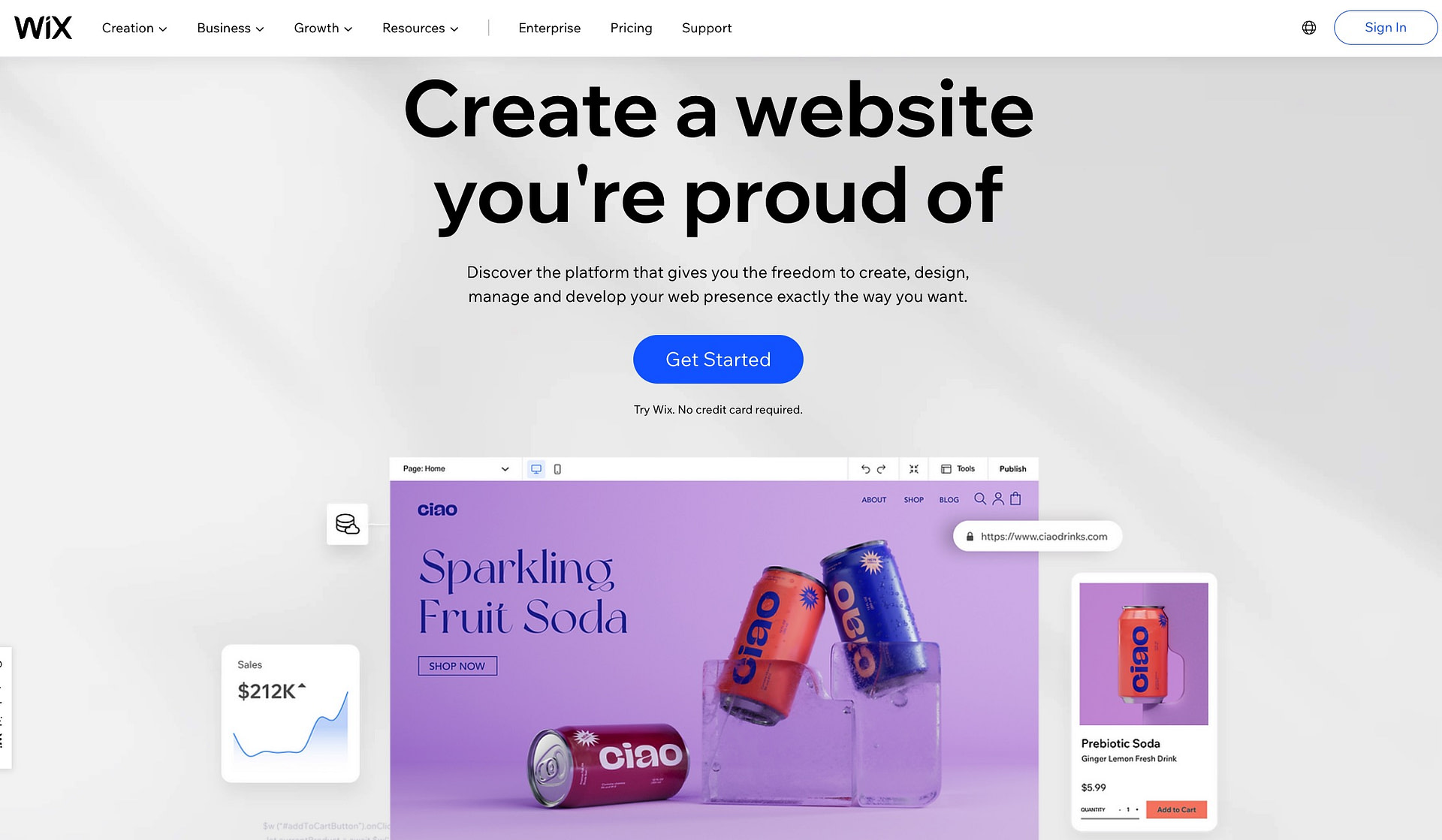This screenshot has width=1442, height=840.
Task: Click the Publish button in editor toolbar
Action: [1012, 468]
